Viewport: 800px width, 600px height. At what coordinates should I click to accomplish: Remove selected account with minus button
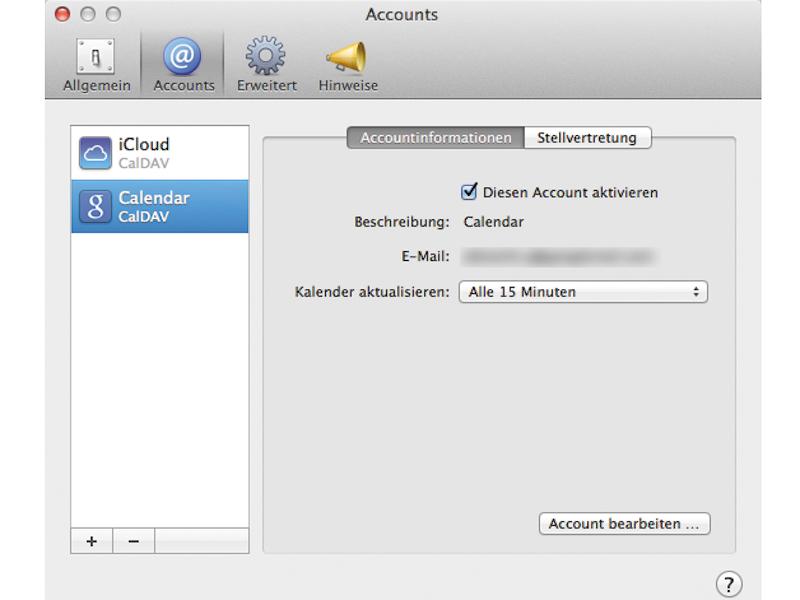tap(134, 541)
